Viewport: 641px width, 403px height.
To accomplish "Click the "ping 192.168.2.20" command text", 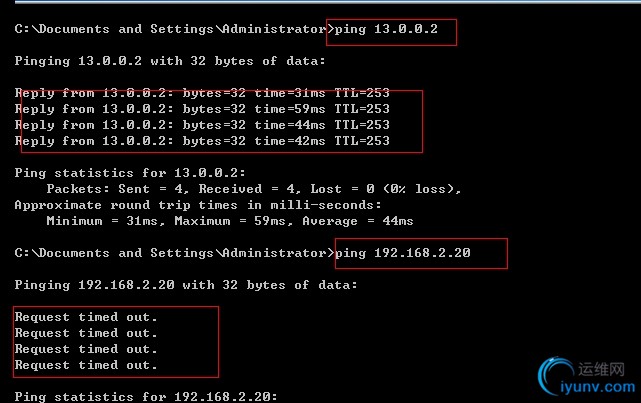I will pyautogui.click(x=417, y=253).
